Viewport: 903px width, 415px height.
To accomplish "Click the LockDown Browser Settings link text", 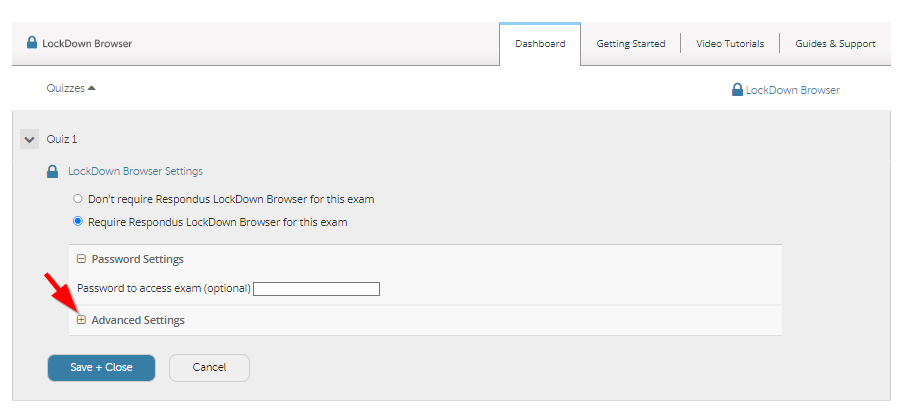I will (x=135, y=172).
